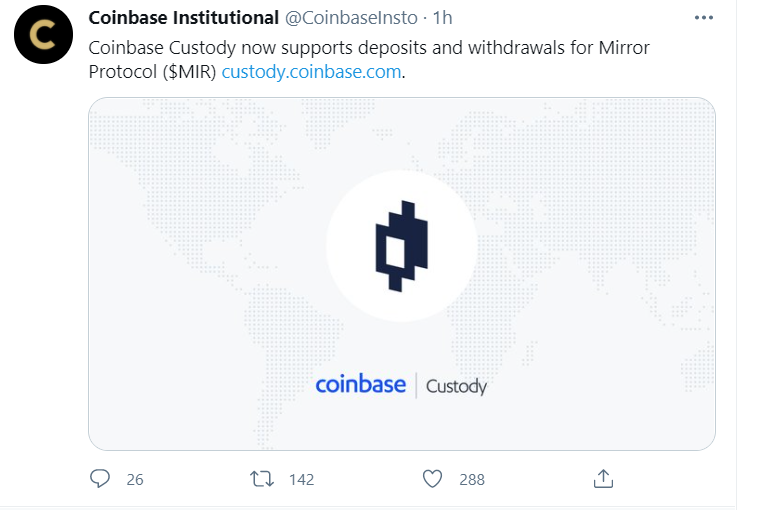This screenshot has height=510, width=770.
Task: Open the @CoinbaseInsto handle
Action: [x=351, y=18]
